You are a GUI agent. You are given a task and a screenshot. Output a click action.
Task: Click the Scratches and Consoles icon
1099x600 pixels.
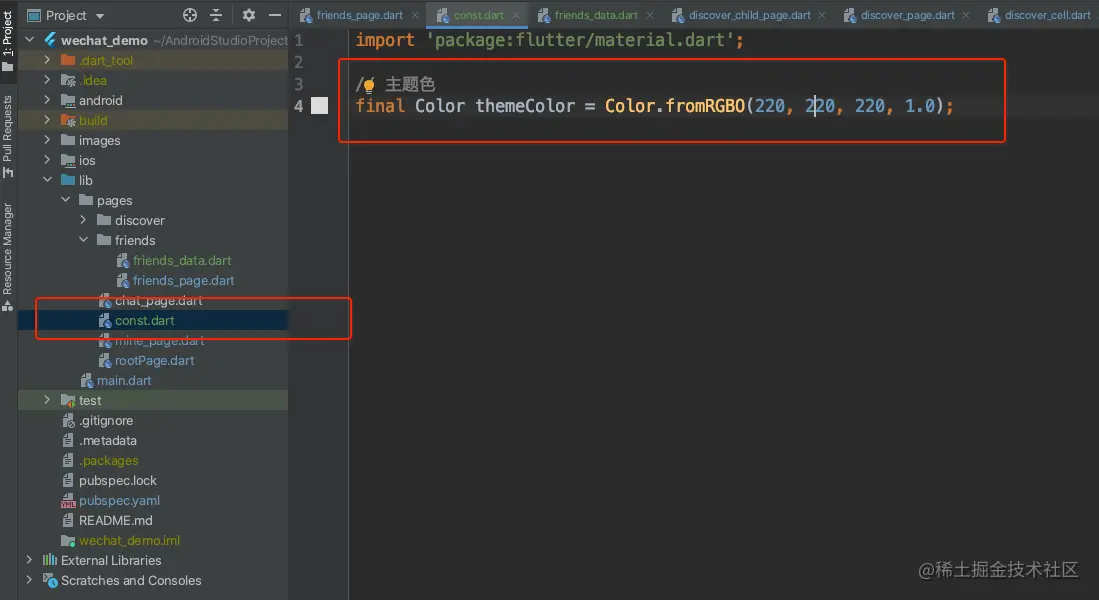click(x=50, y=580)
